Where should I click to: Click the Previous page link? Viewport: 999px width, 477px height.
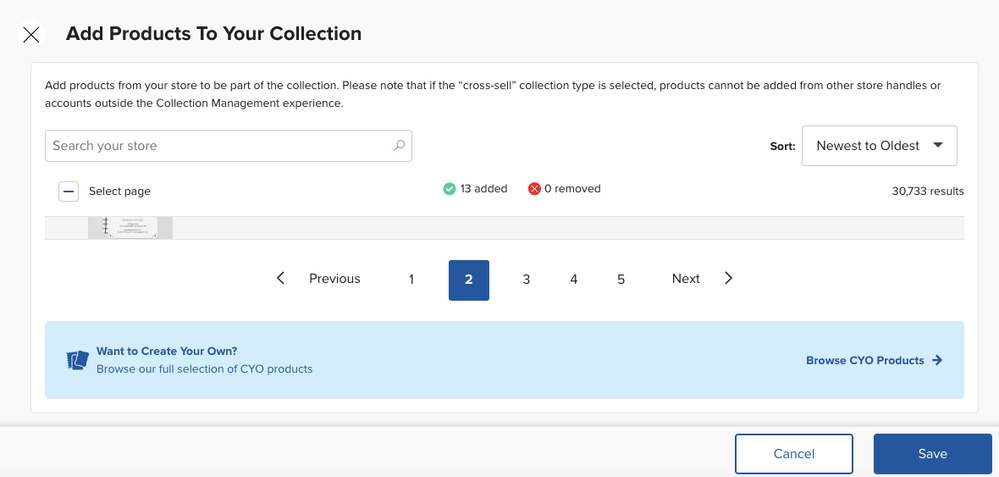click(x=334, y=279)
